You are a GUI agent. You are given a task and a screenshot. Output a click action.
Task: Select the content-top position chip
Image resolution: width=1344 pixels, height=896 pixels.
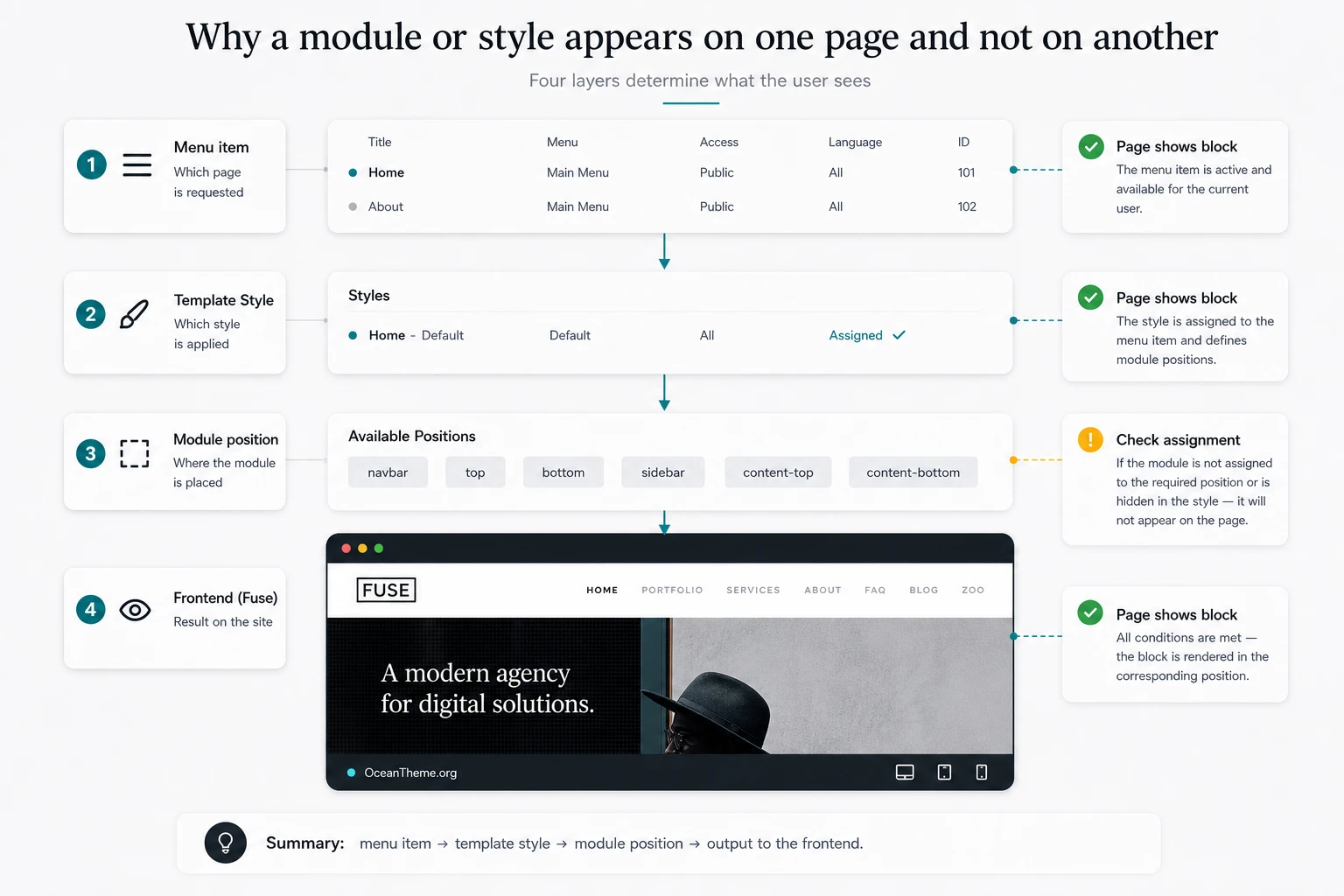click(778, 472)
